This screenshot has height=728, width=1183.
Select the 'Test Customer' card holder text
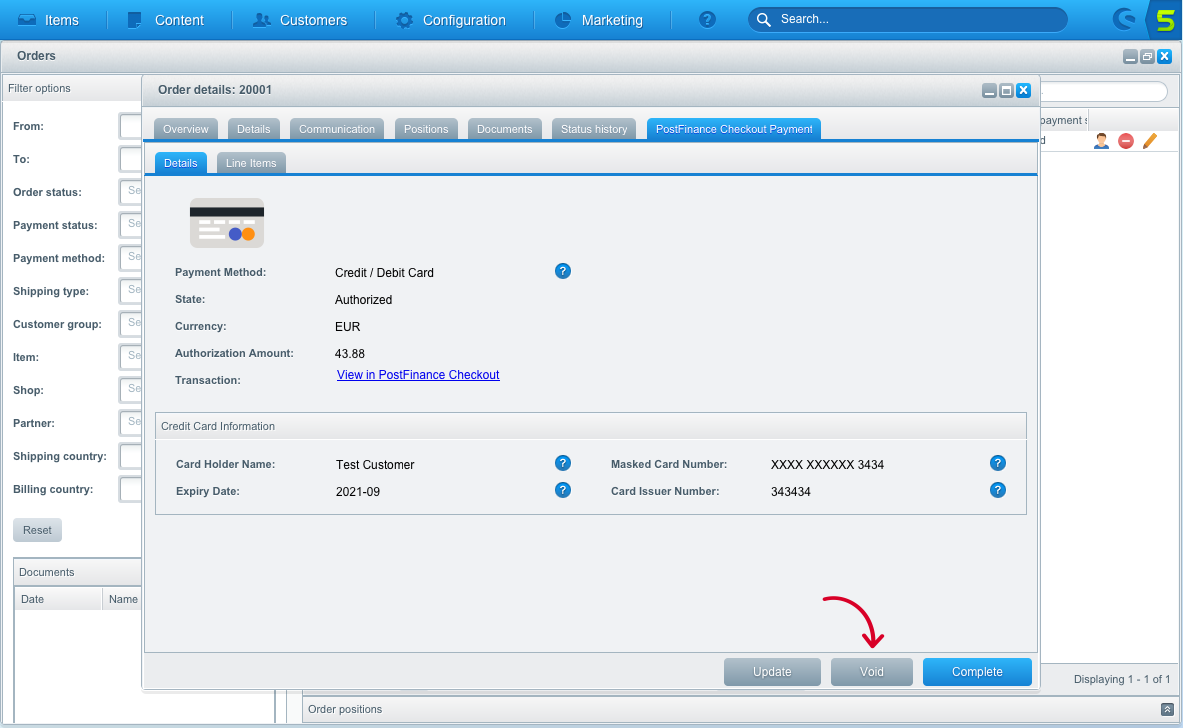point(375,465)
